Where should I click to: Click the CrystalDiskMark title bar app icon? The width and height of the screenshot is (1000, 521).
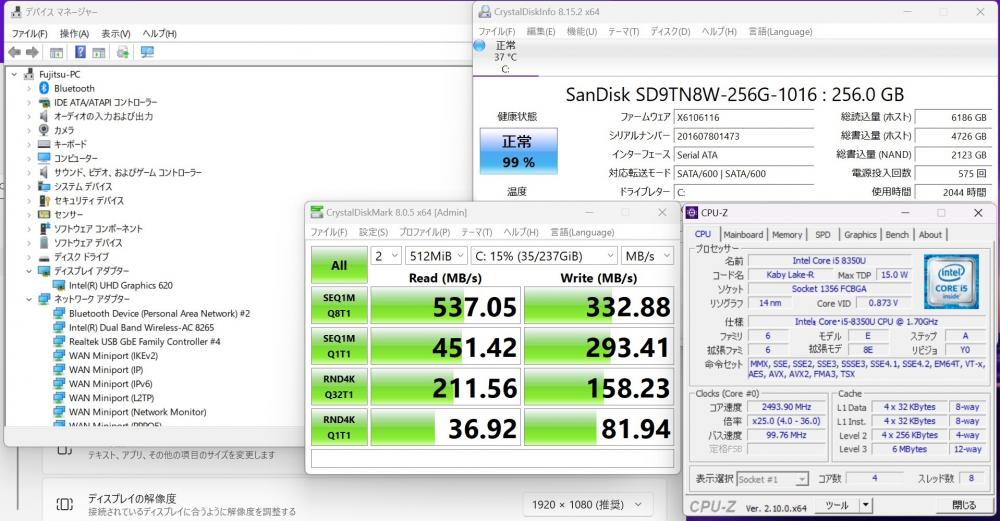coord(317,212)
